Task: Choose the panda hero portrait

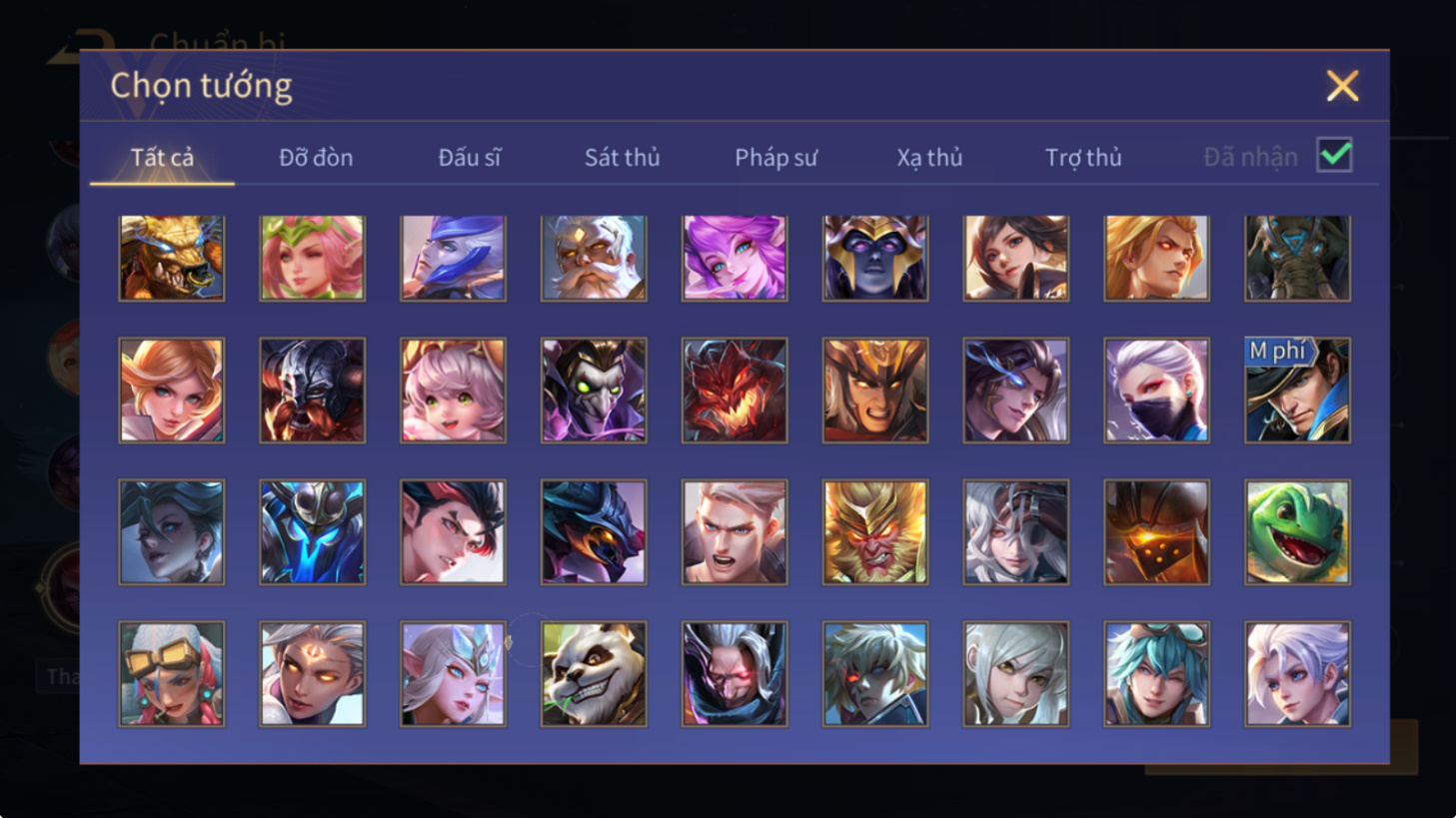Action: tap(594, 674)
